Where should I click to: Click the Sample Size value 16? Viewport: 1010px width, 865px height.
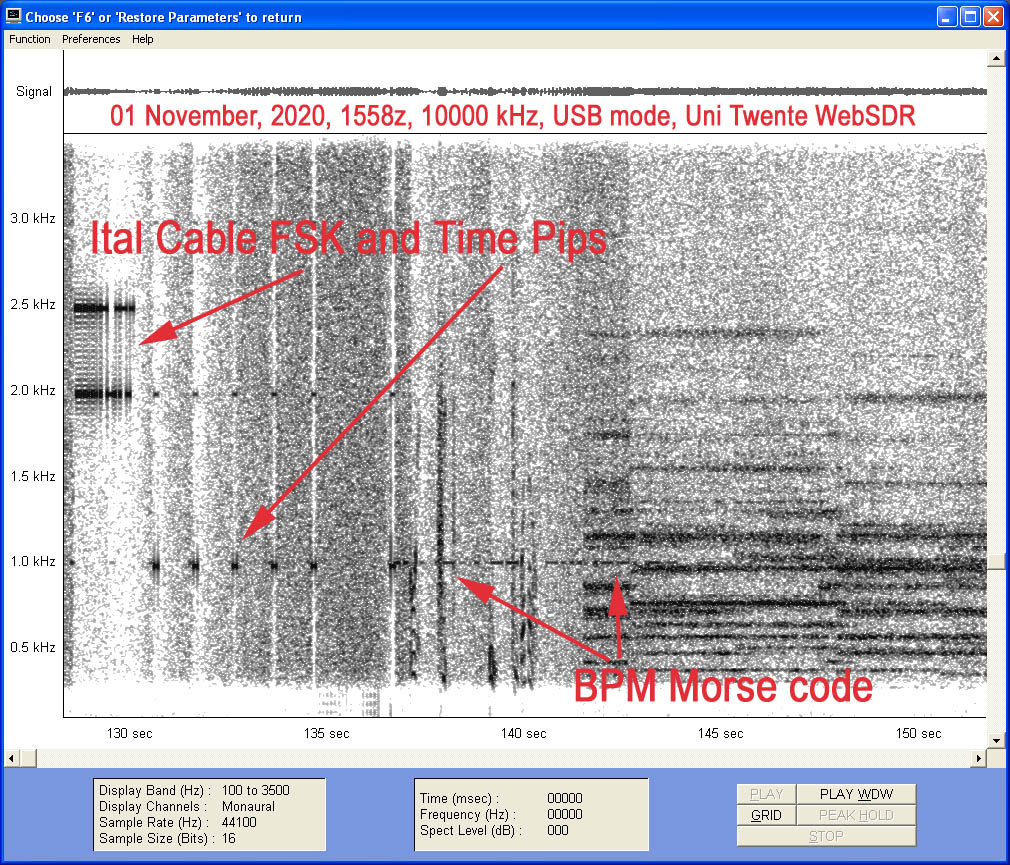point(229,839)
